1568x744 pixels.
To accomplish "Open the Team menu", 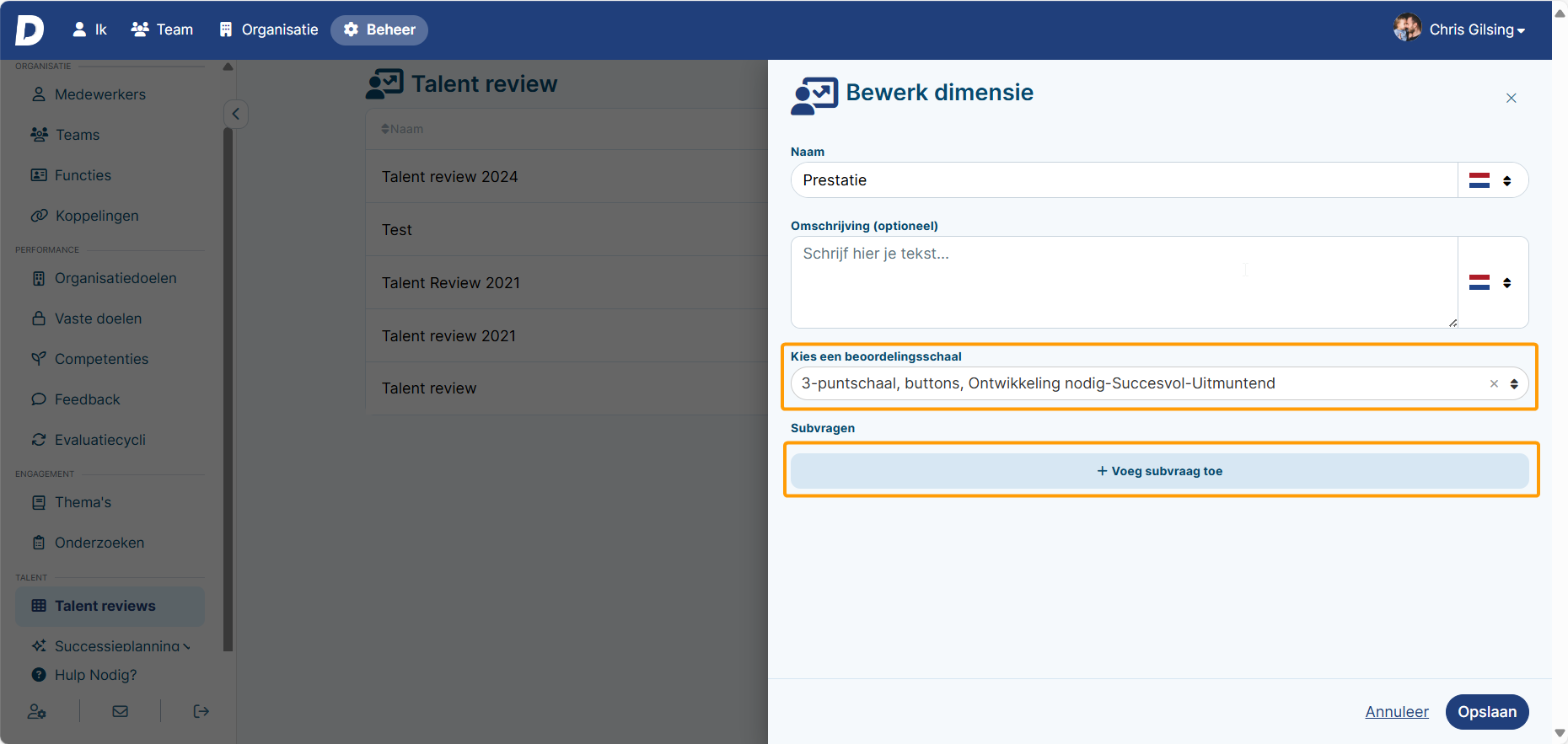I will (162, 29).
